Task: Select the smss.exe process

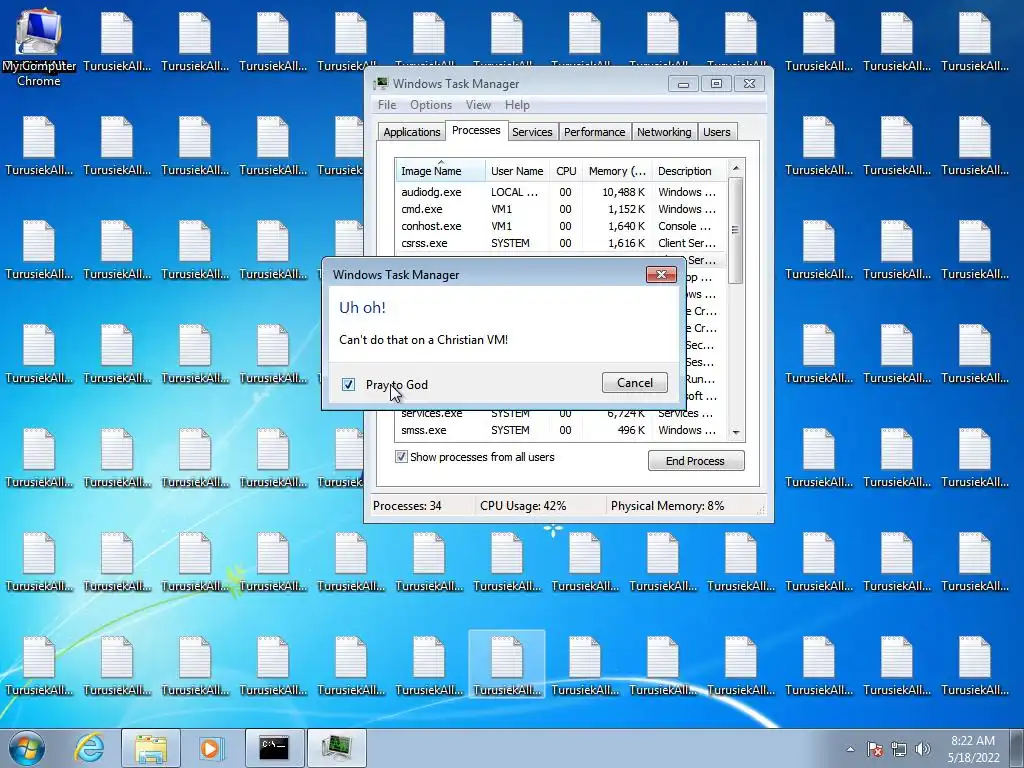Action: click(x=560, y=430)
